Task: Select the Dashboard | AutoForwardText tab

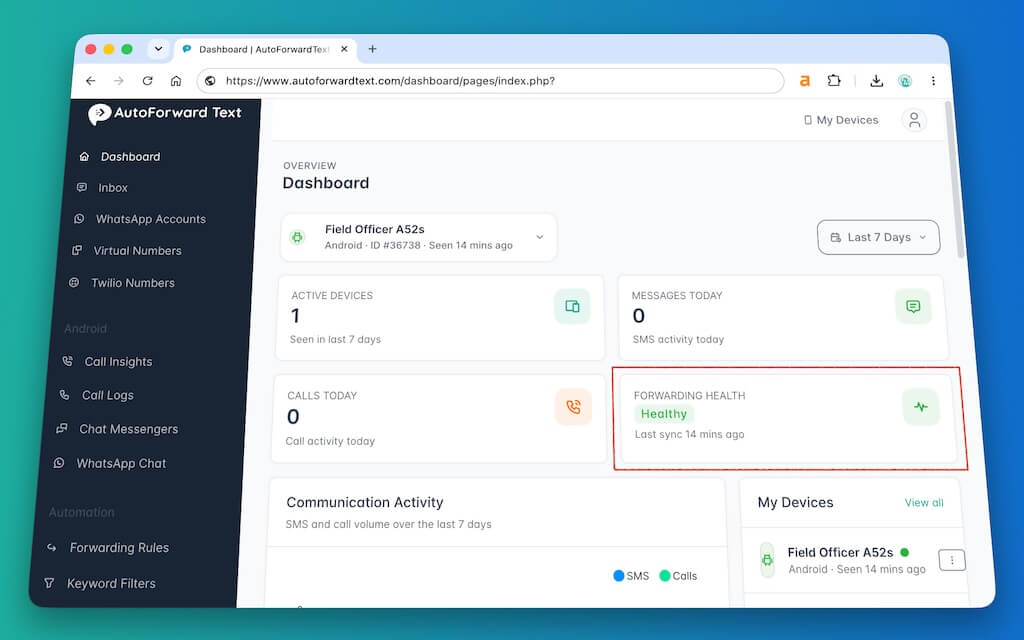Action: pyautogui.click(x=266, y=50)
